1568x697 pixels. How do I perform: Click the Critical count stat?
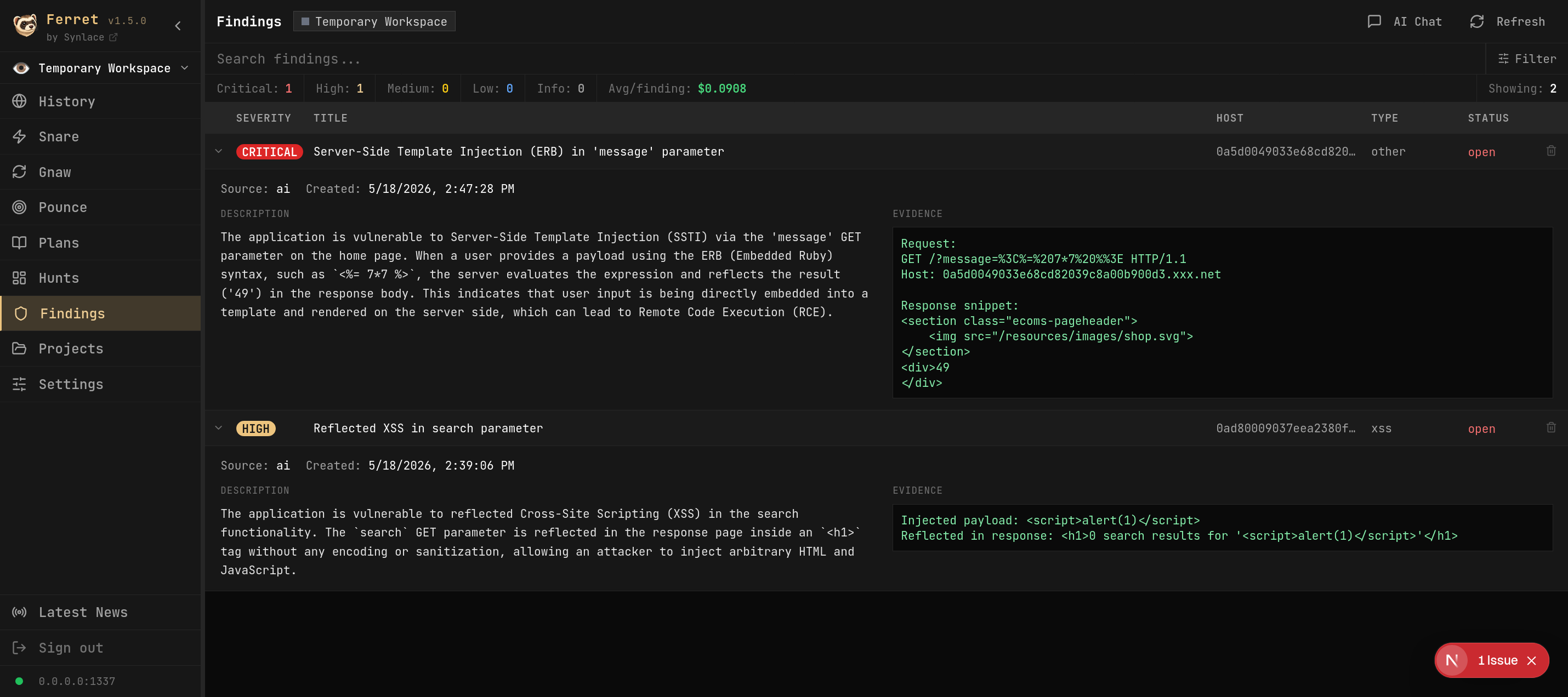[x=254, y=88]
